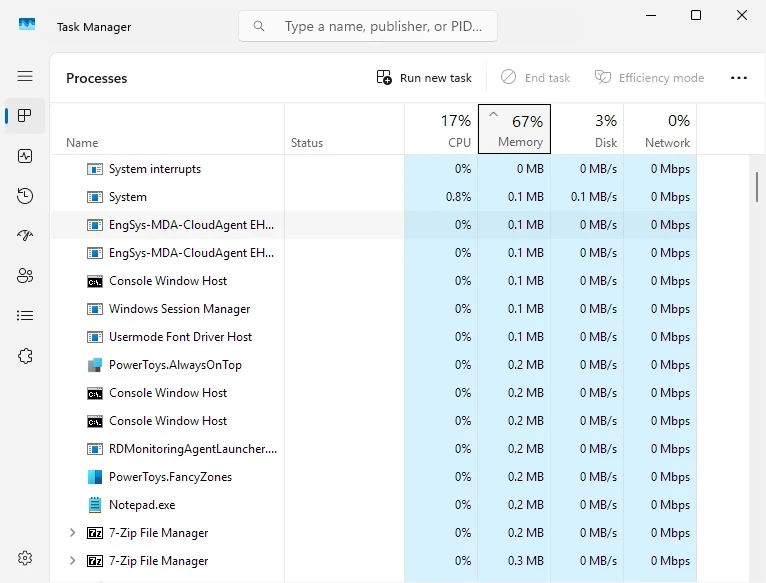Click the search magnifier icon
Viewport: 766px width, 583px height.
259,26
